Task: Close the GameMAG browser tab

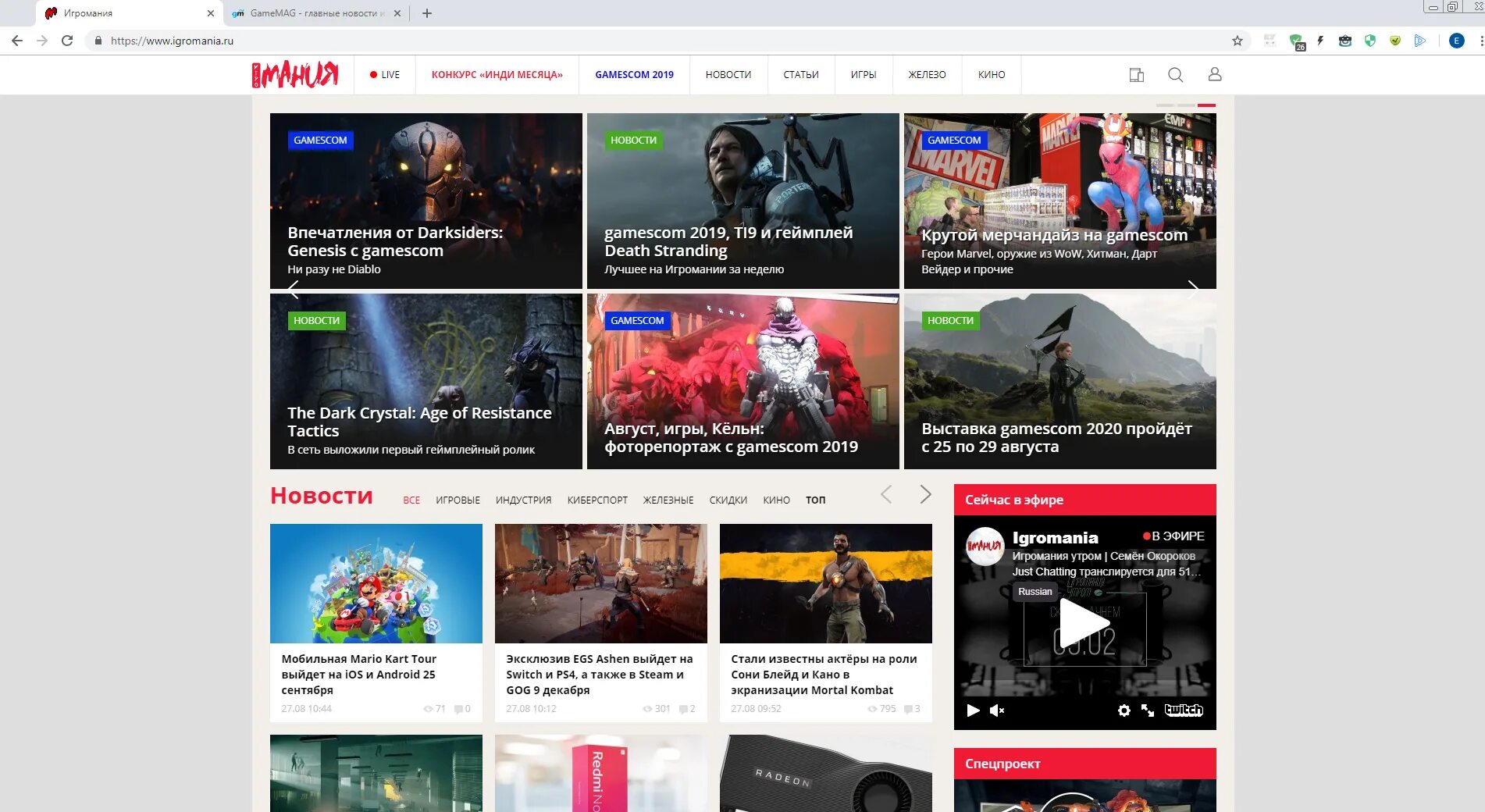Action: click(397, 13)
